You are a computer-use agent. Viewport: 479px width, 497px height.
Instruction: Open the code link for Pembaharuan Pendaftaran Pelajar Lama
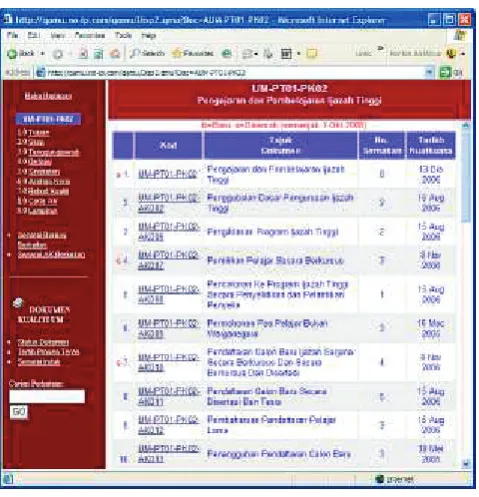click(x=169, y=425)
